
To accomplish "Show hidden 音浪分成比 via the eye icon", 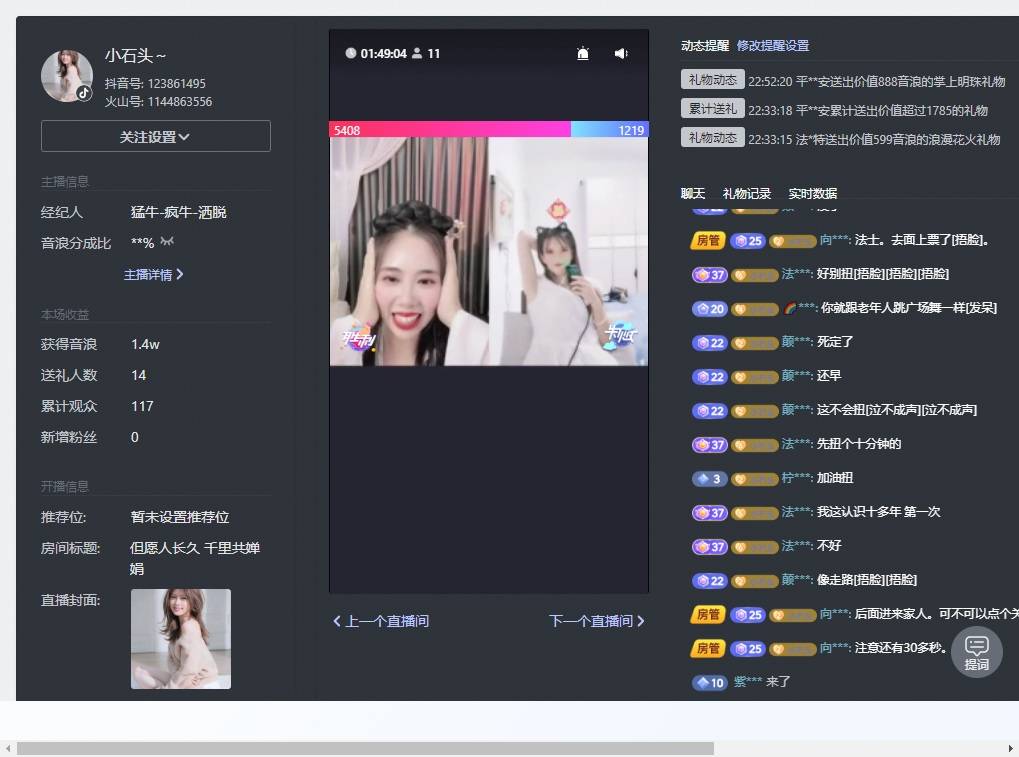I will coord(167,243).
